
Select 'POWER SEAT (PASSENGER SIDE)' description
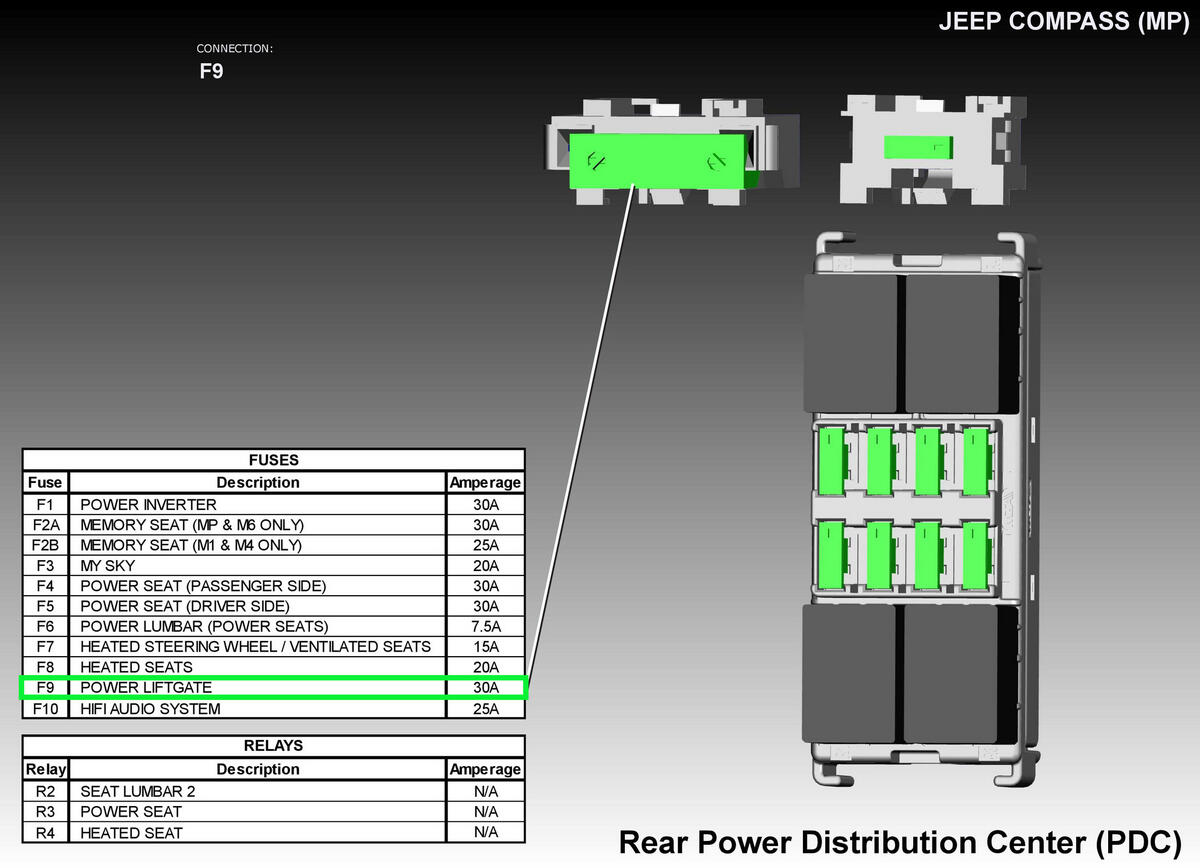click(x=203, y=585)
